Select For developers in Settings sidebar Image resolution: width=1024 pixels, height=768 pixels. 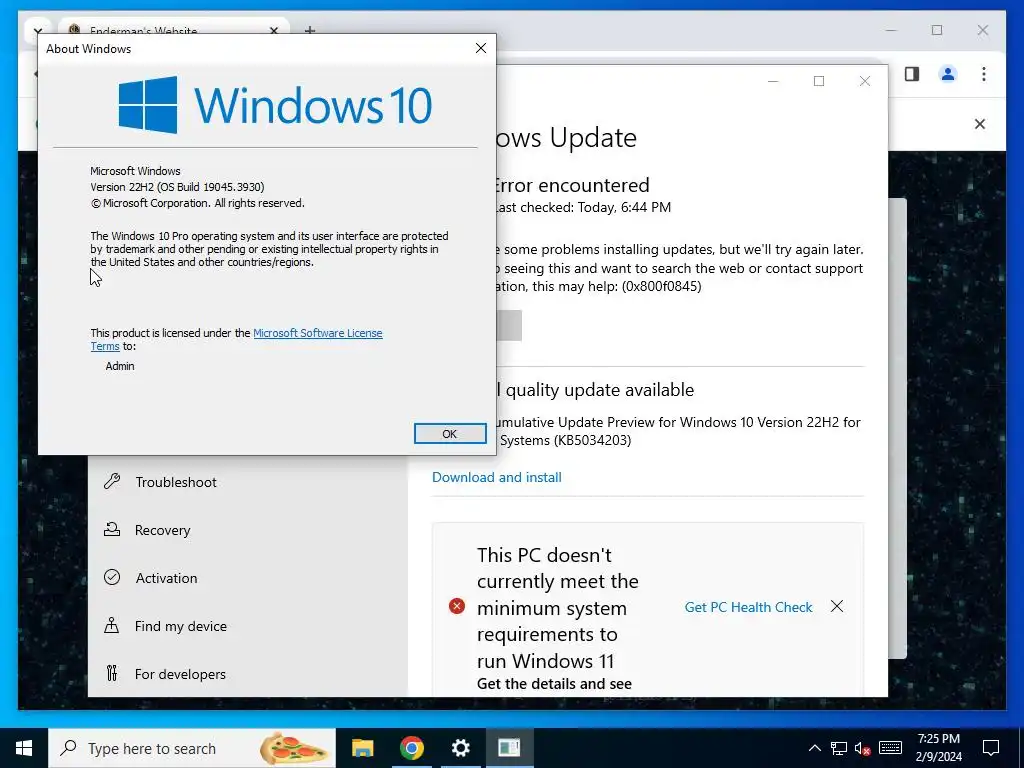point(180,674)
